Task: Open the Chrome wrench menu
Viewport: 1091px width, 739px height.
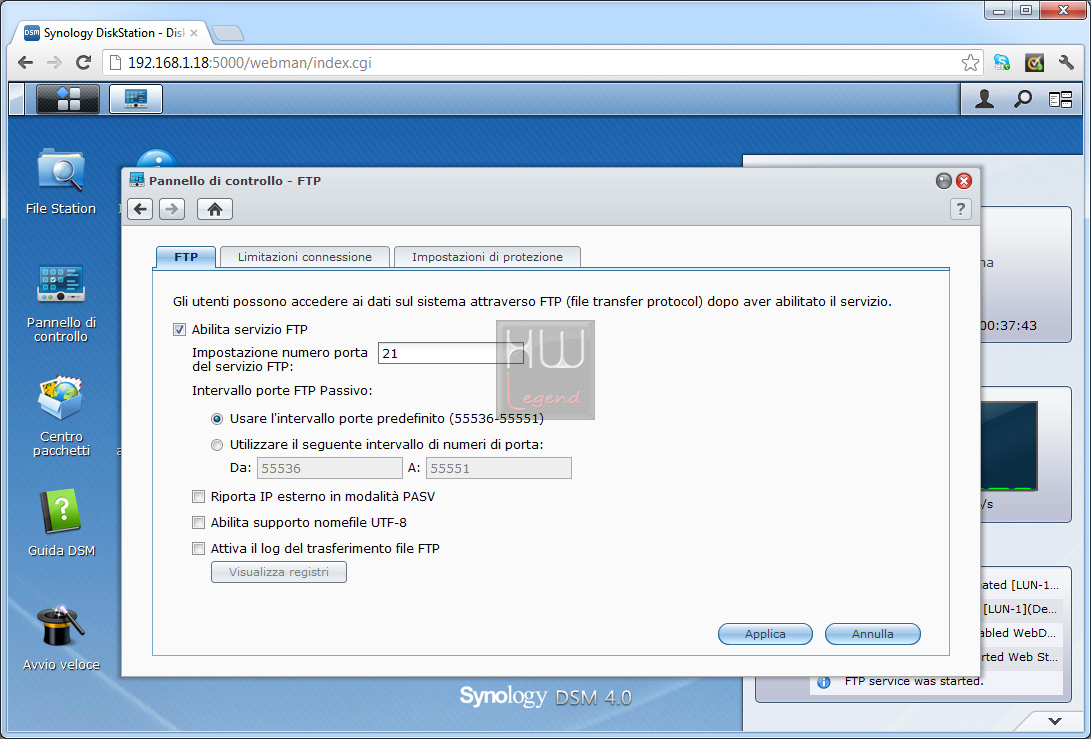Action: point(1066,63)
